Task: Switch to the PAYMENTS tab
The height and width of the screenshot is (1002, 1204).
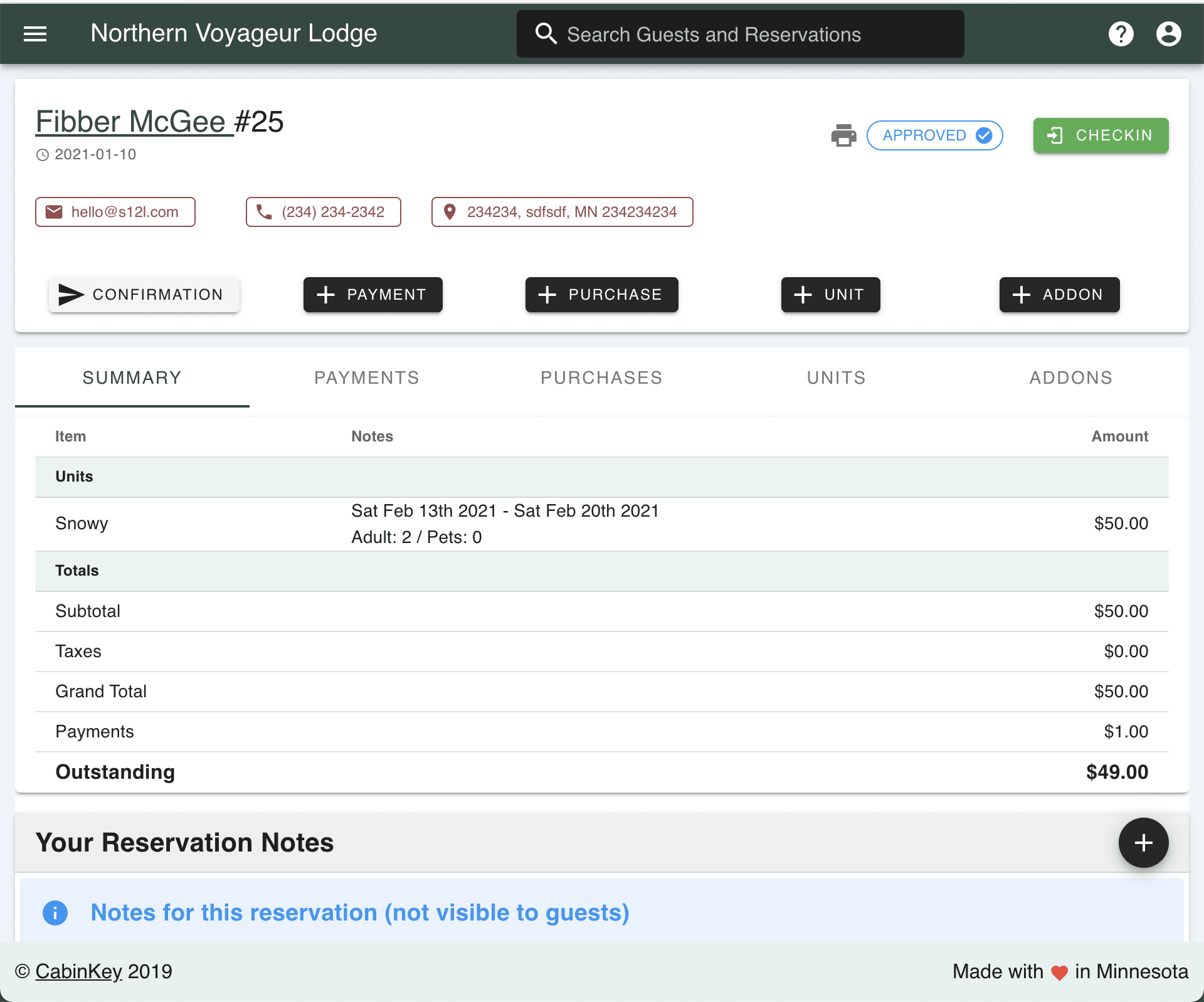Action: 366,377
